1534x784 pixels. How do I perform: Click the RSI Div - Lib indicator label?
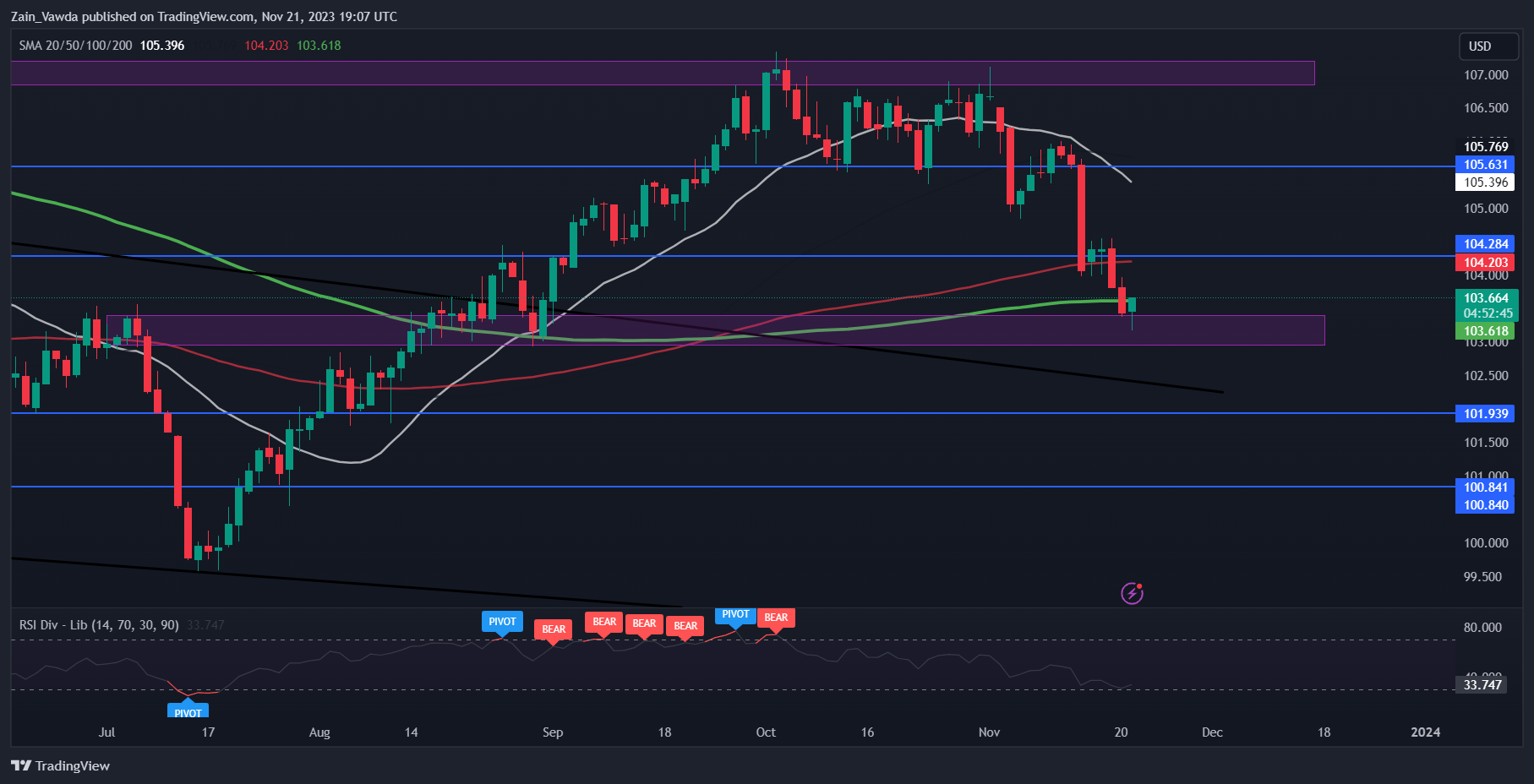pos(99,625)
